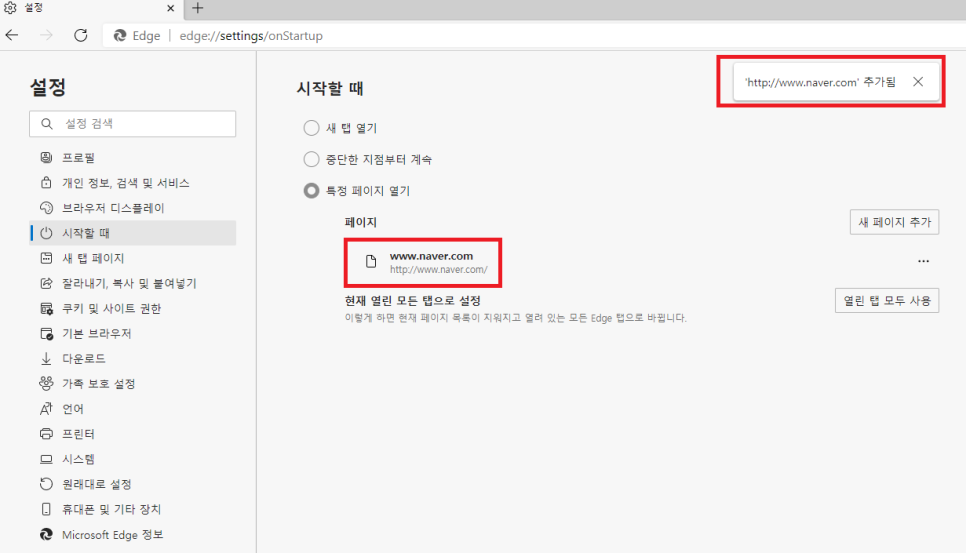This screenshot has height=553, width=966.
Task: Open 개인 정보, 검색 및 서비스 section
Action: click(132, 183)
